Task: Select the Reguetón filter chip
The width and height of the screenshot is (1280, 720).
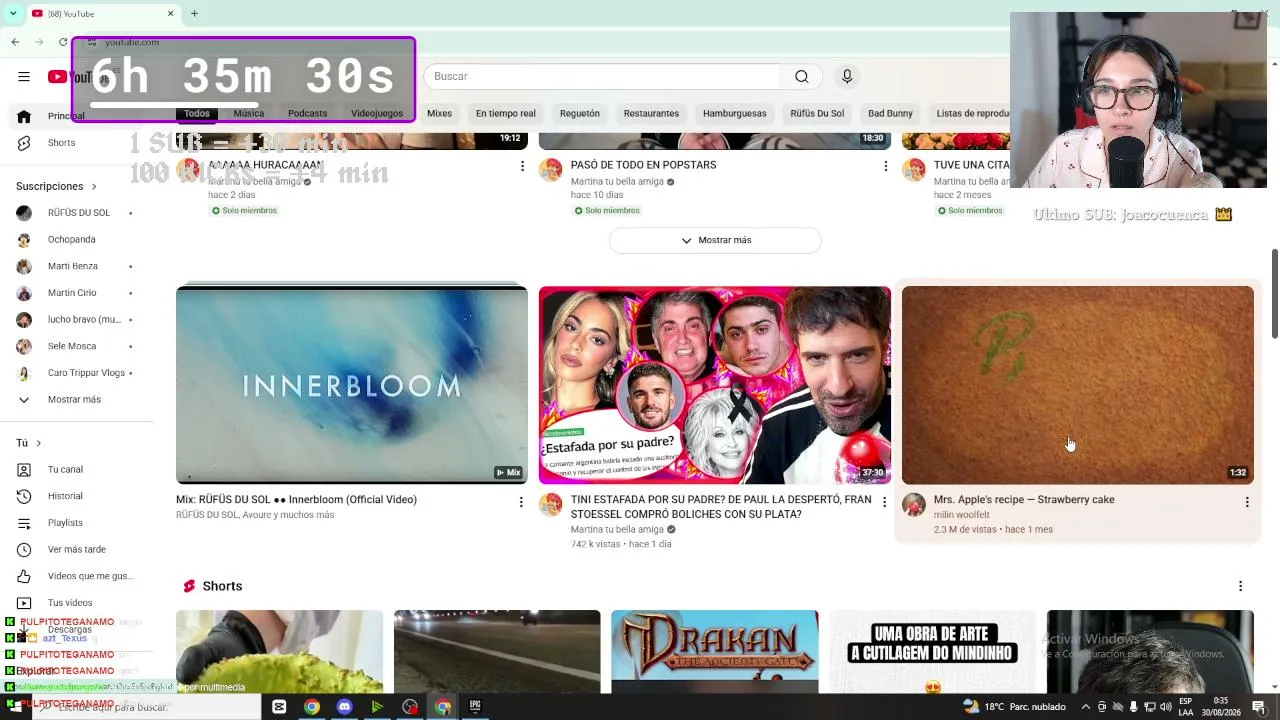Action: coord(580,114)
